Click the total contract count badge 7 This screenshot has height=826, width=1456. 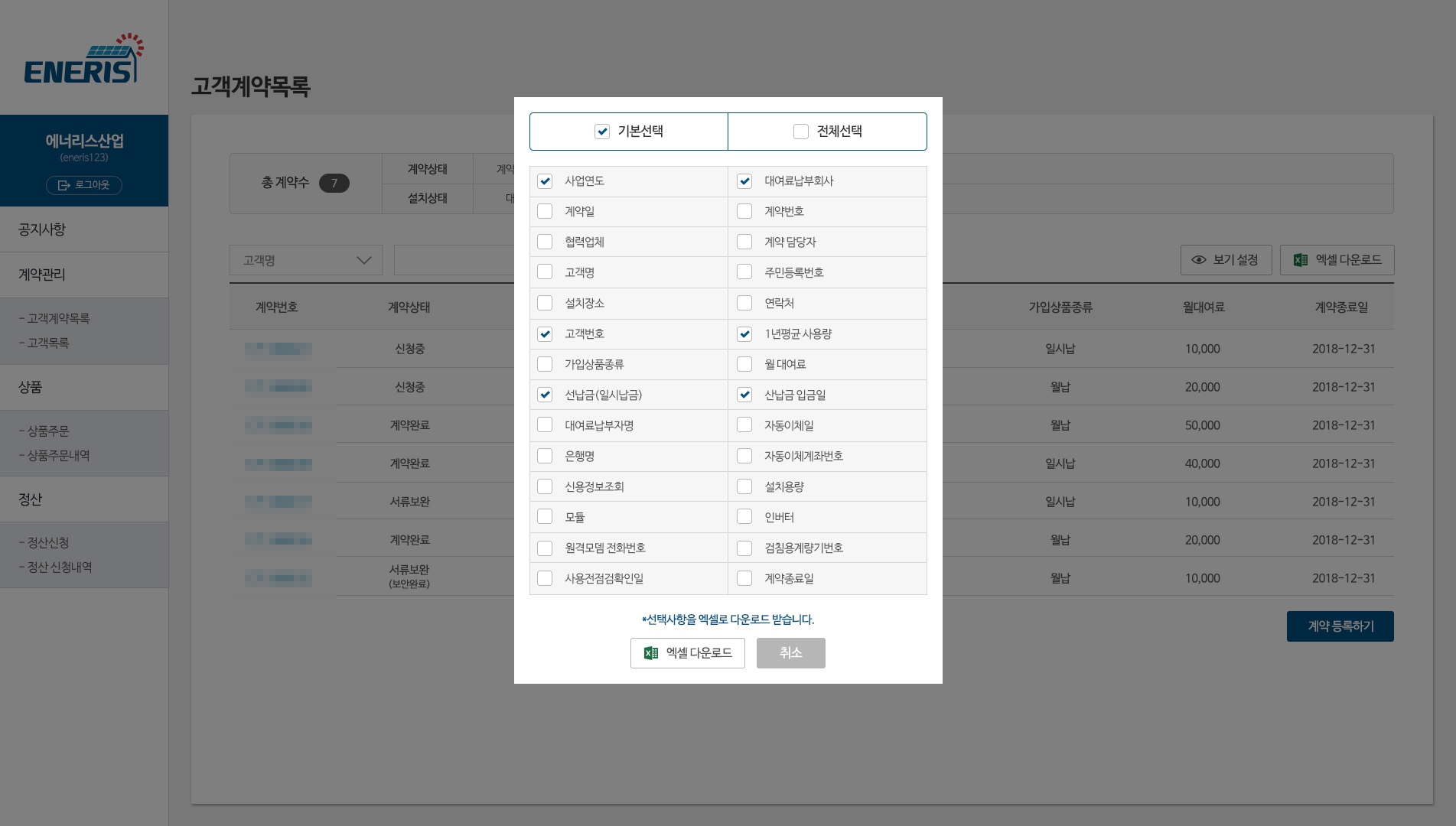334,184
